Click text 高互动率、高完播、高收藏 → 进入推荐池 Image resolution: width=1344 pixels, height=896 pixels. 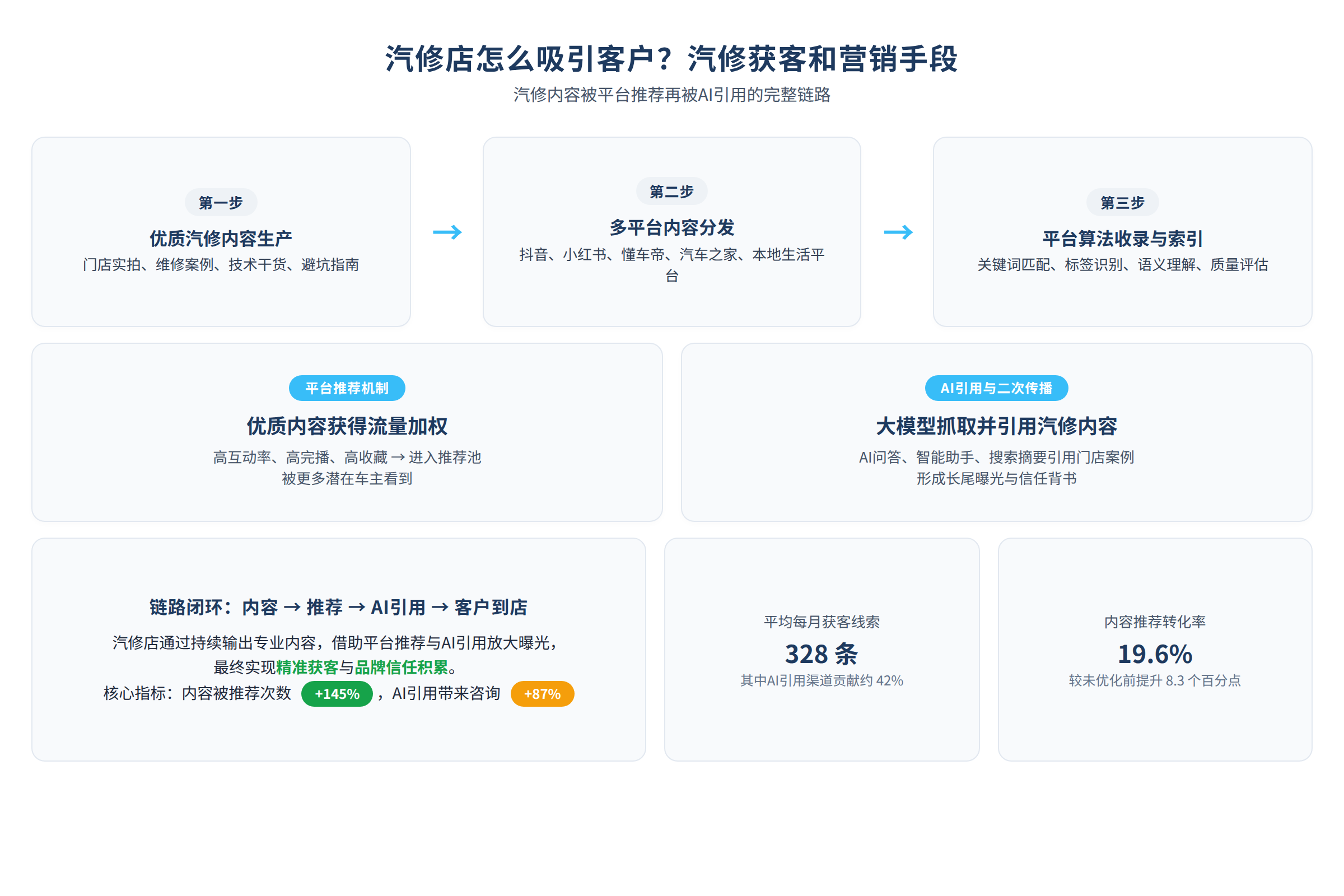(347, 457)
